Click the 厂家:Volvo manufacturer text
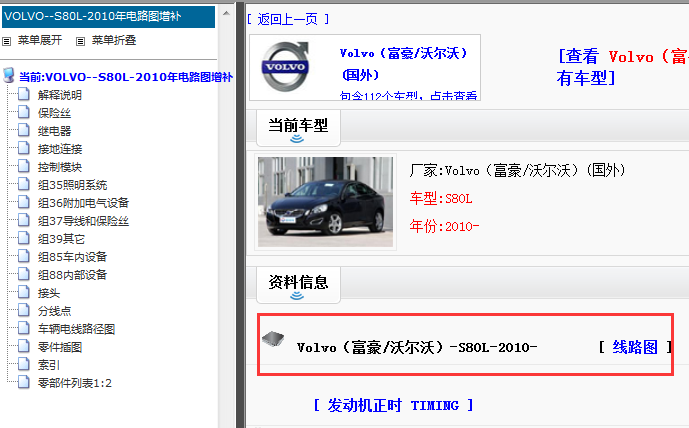Image resolution: width=689 pixels, height=428 pixels. 517,170
